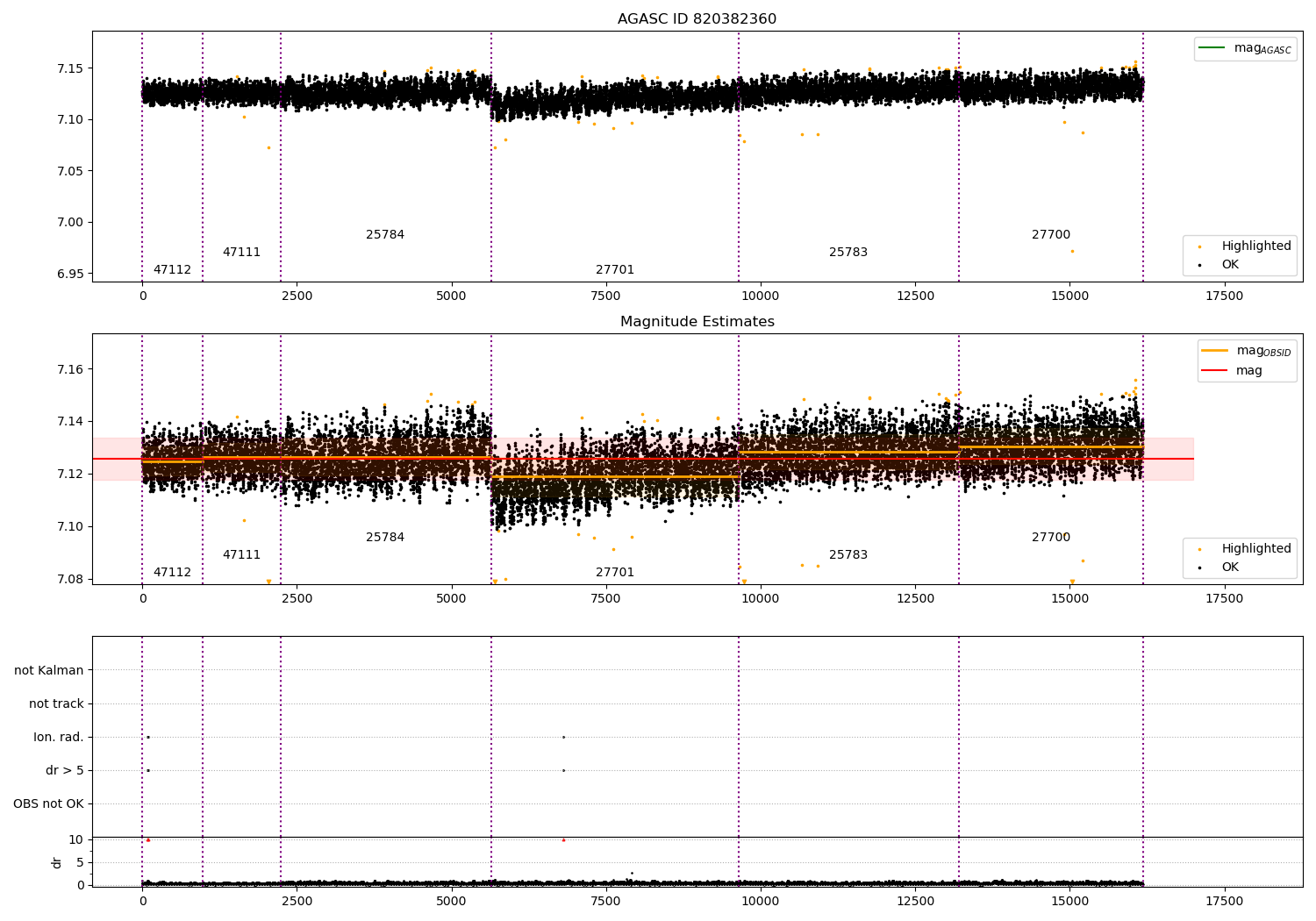Select obsid label 47111 in AGASC ID plot
The height and width of the screenshot is (921, 1316).
[241, 253]
